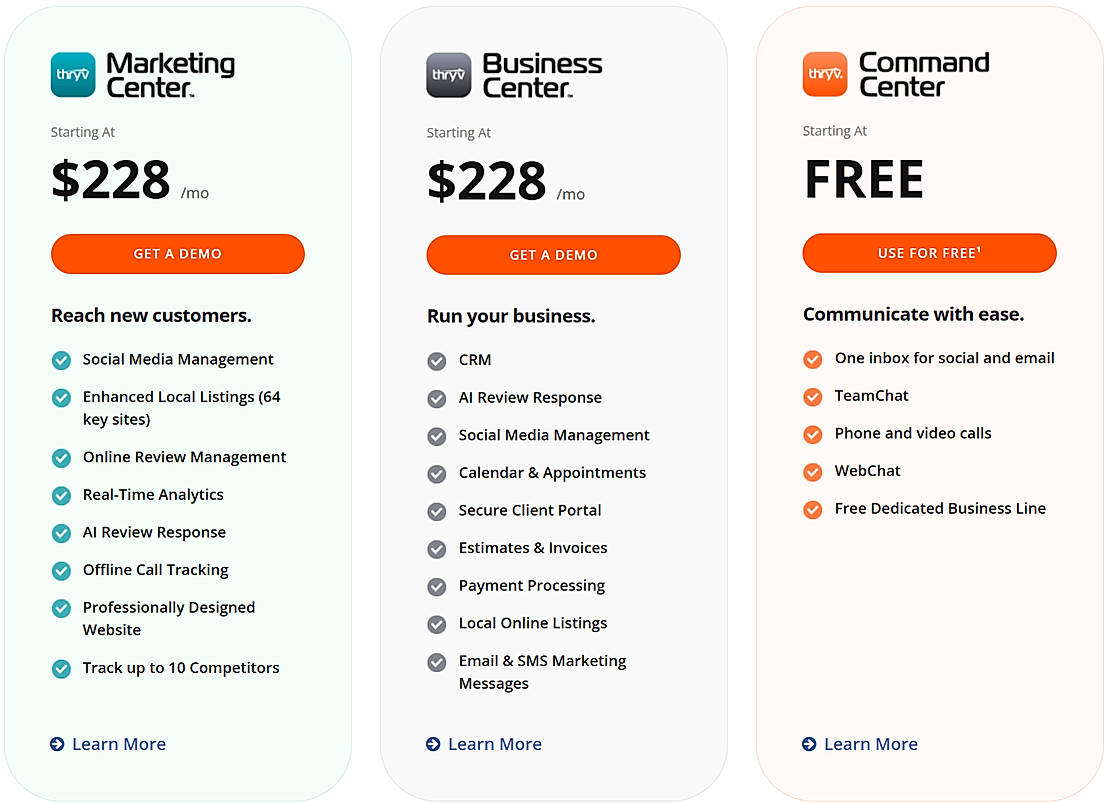Click the Free Dedicated Business Line feature
Screen dimensions: 1108x804
point(940,509)
